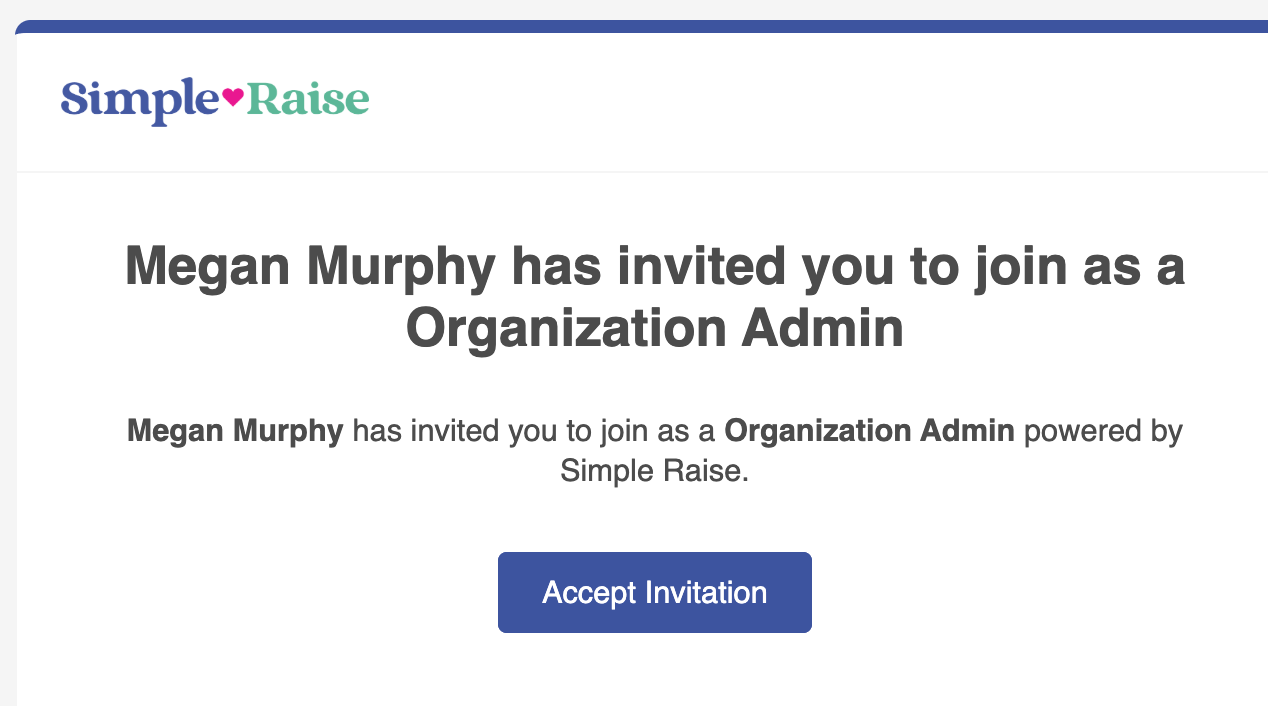Image resolution: width=1268 pixels, height=706 pixels.
Task: Click "powered by" text in the paragraph
Action: [x=1104, y=432]
